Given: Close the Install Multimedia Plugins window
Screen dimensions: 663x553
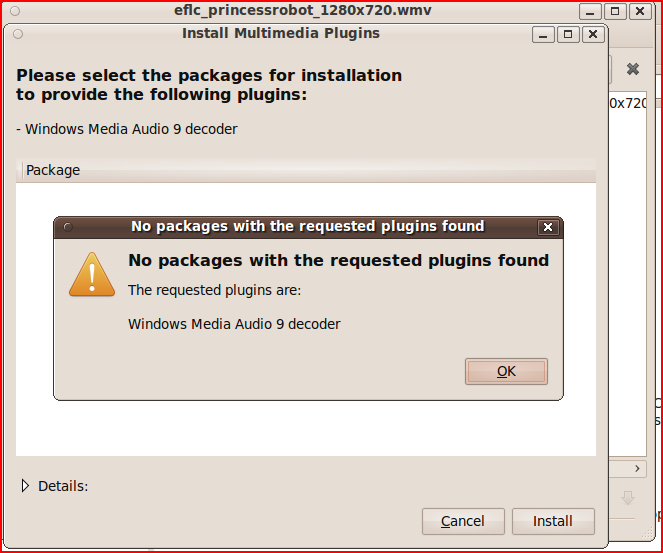Looking at the screenshot, I should [593, 34].
